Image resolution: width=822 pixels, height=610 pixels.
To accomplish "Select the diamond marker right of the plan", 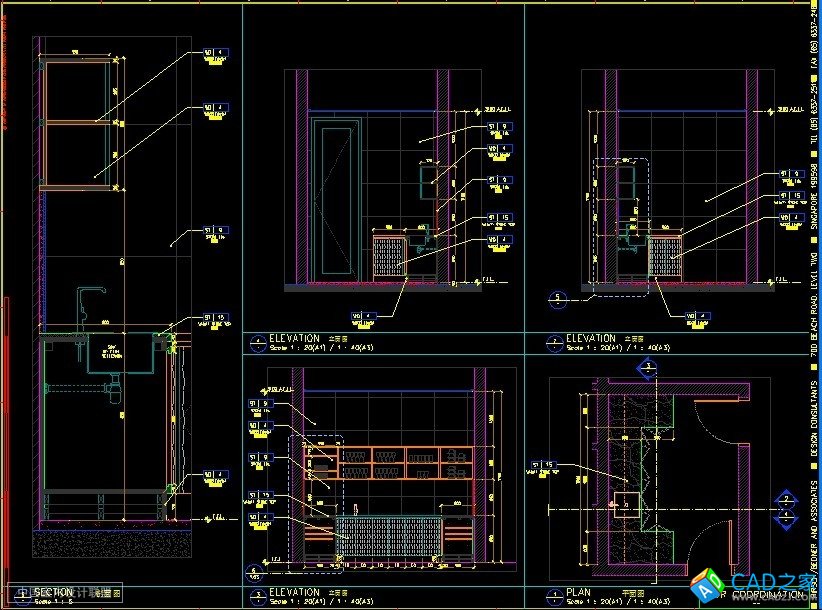I will coord(786,497).
